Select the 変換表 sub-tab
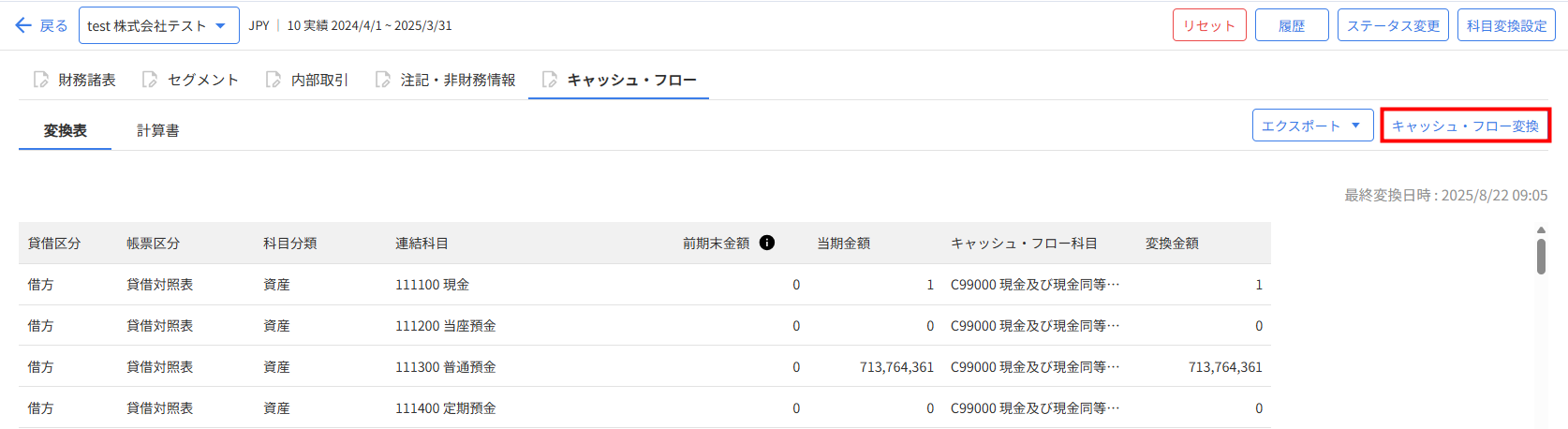The image size is (1568, 429). click(65, 130)
